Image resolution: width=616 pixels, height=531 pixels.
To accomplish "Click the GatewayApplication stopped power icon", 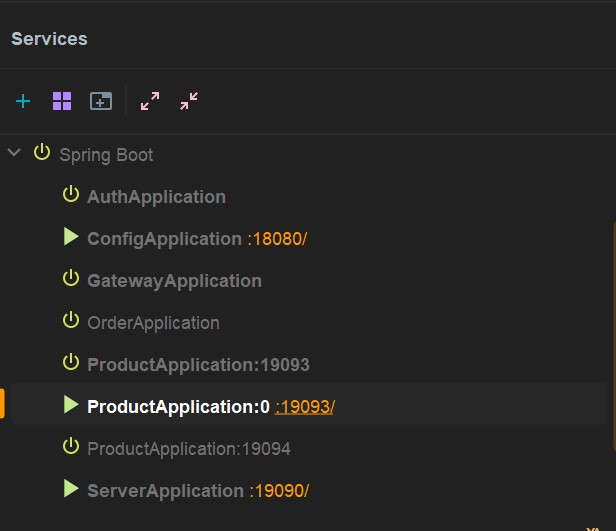I will pos(71,278).
